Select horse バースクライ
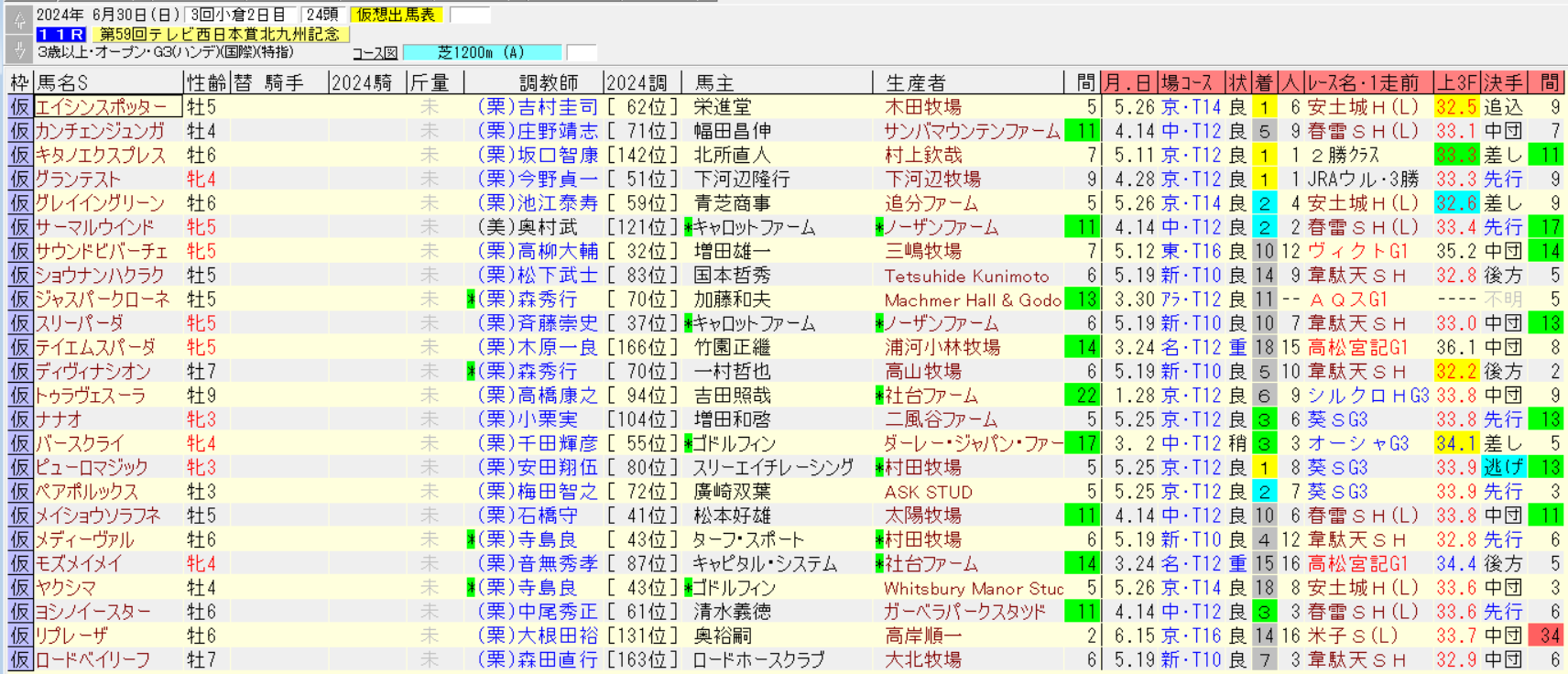This screenshot has width=1568, height=674. [x=79, y=443]
